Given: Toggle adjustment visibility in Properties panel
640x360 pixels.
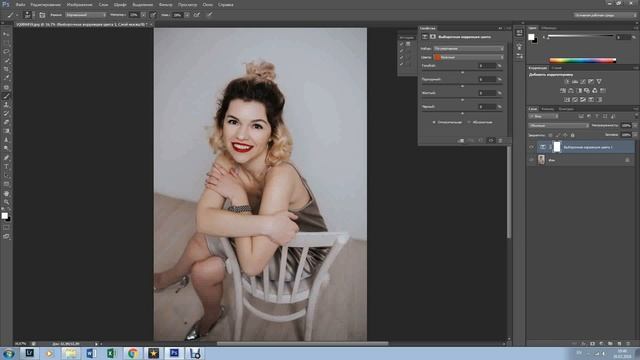Looking at the screenshot, I should pyautogui.click(x=491, y=140).
